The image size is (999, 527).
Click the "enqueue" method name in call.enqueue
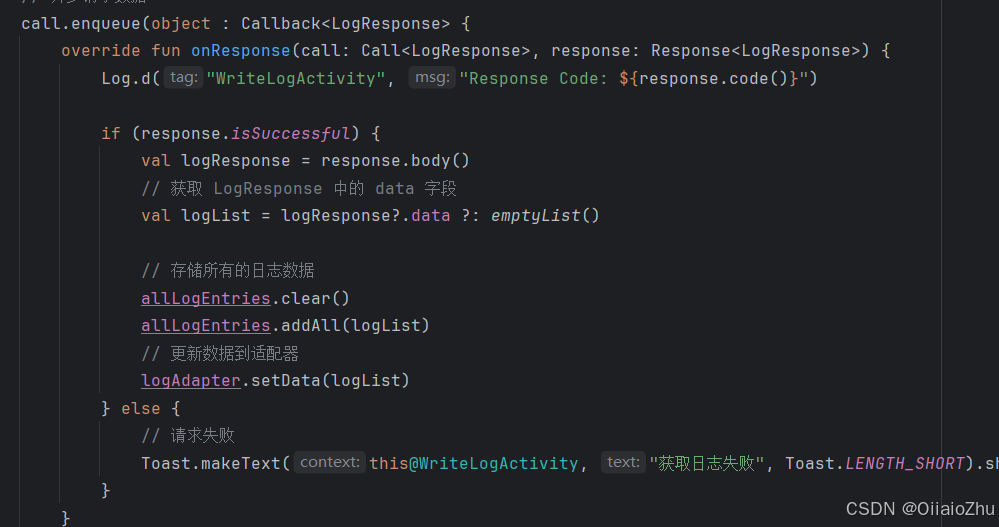pos(106,24)
